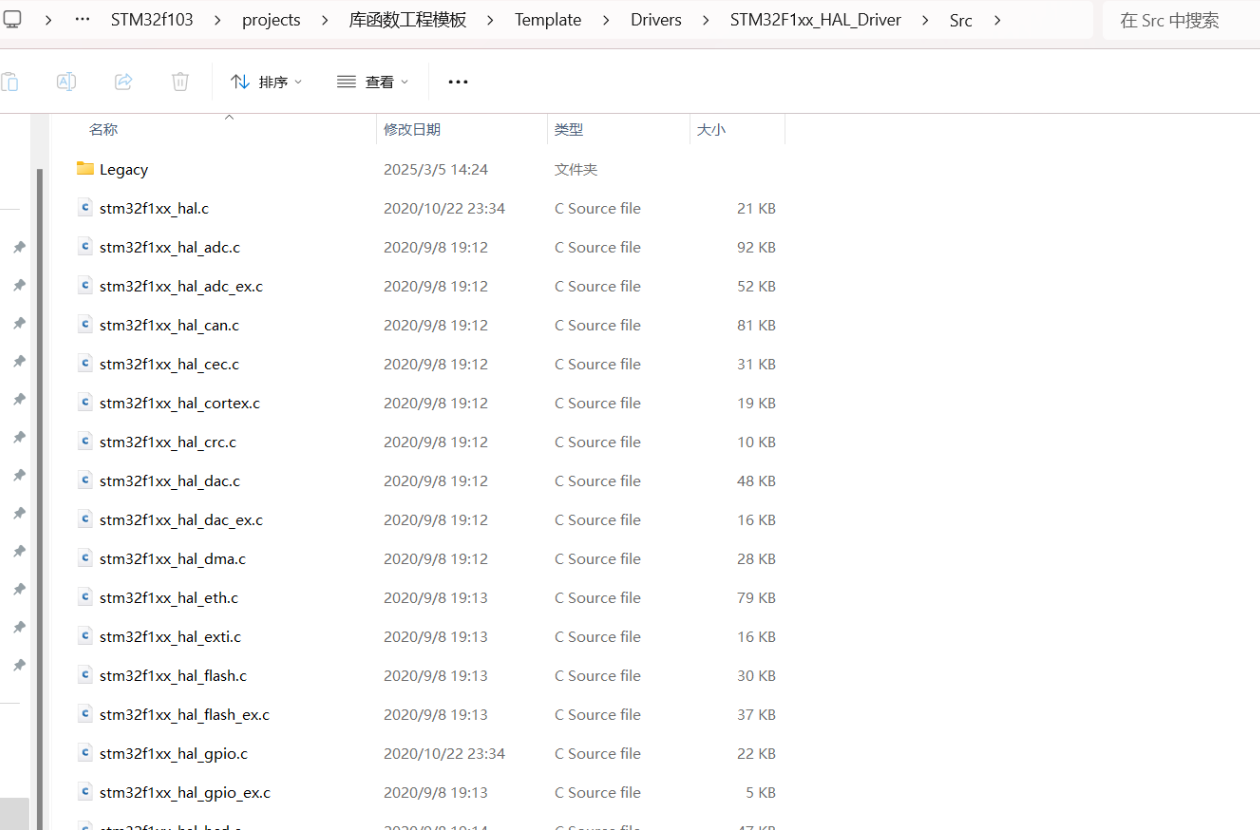Click the file icon of stm32f1xx_hal_flash.c
Viewport: 1260px width, 830px height.
click(x=85, y=676)
